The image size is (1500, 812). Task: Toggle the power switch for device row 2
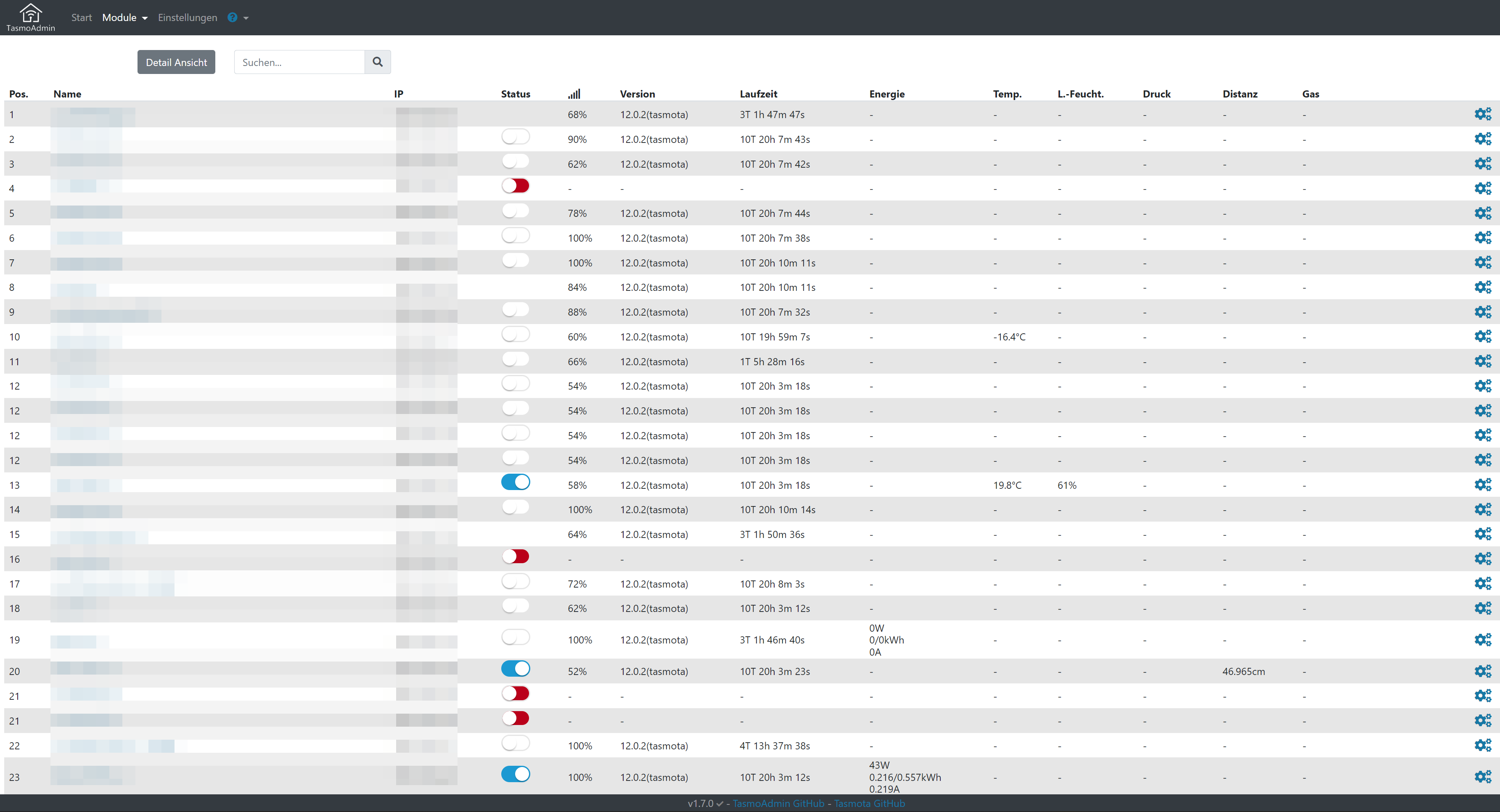click(515, 137)
